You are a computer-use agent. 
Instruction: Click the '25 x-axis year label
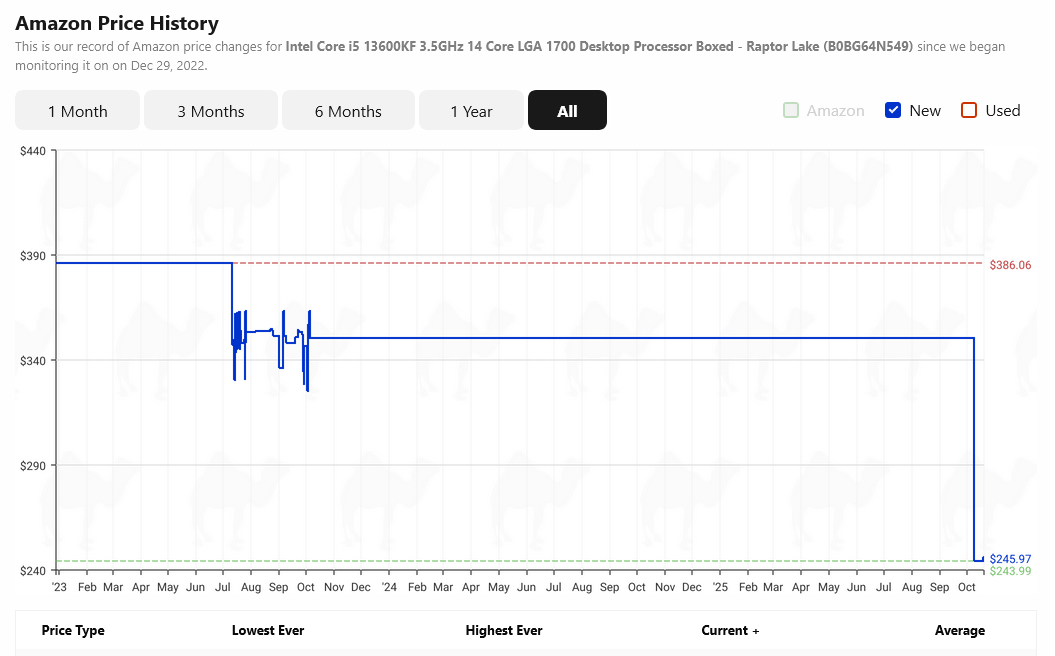point(720,587)
